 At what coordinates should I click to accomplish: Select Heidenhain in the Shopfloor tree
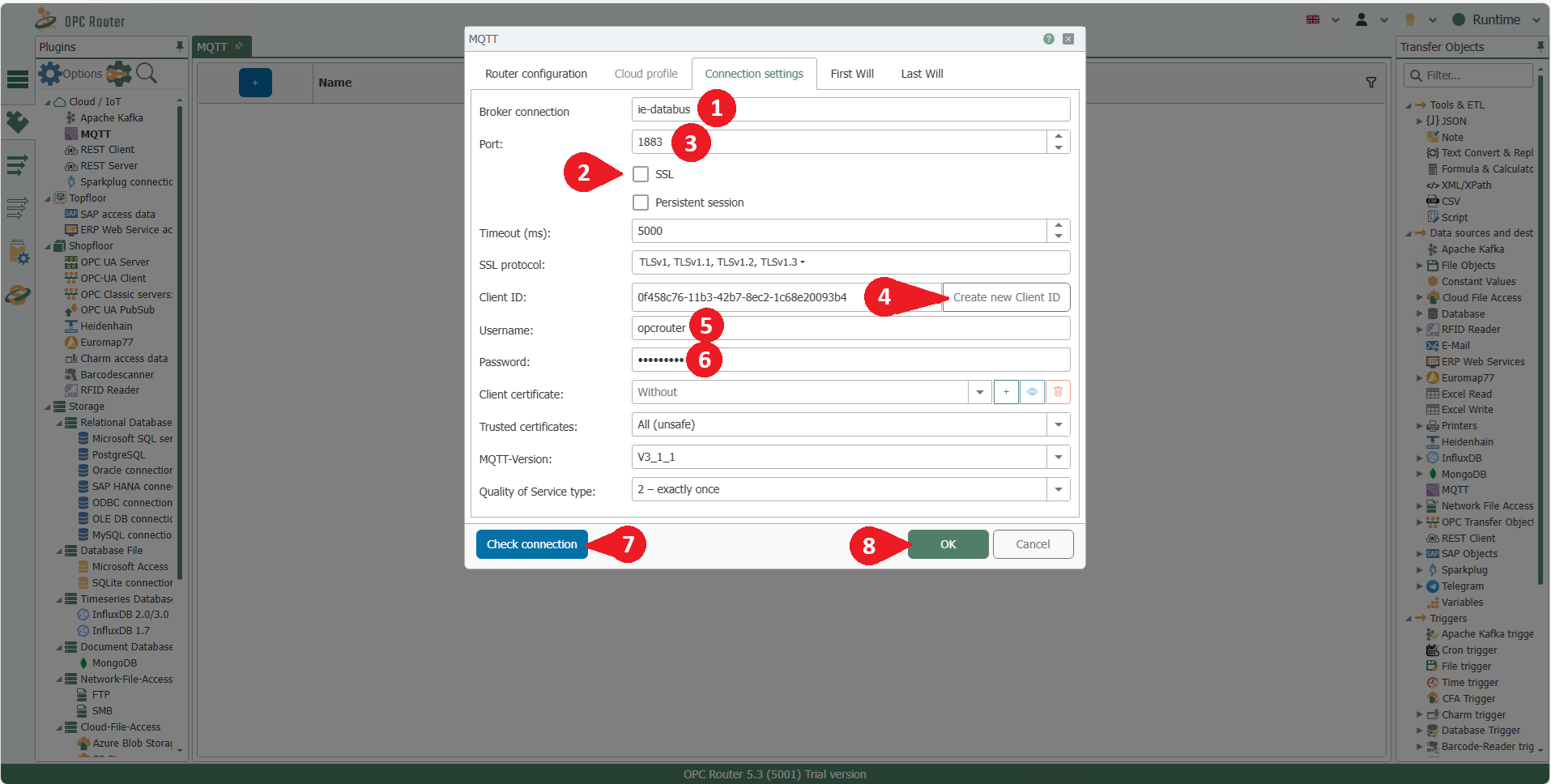(106, 326)
